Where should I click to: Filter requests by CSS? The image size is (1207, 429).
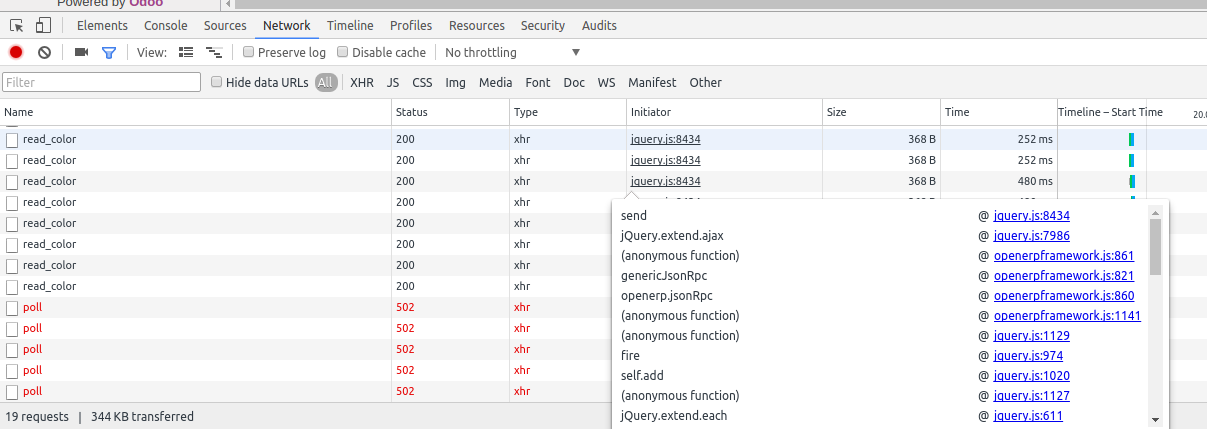(x=422, y=82)
